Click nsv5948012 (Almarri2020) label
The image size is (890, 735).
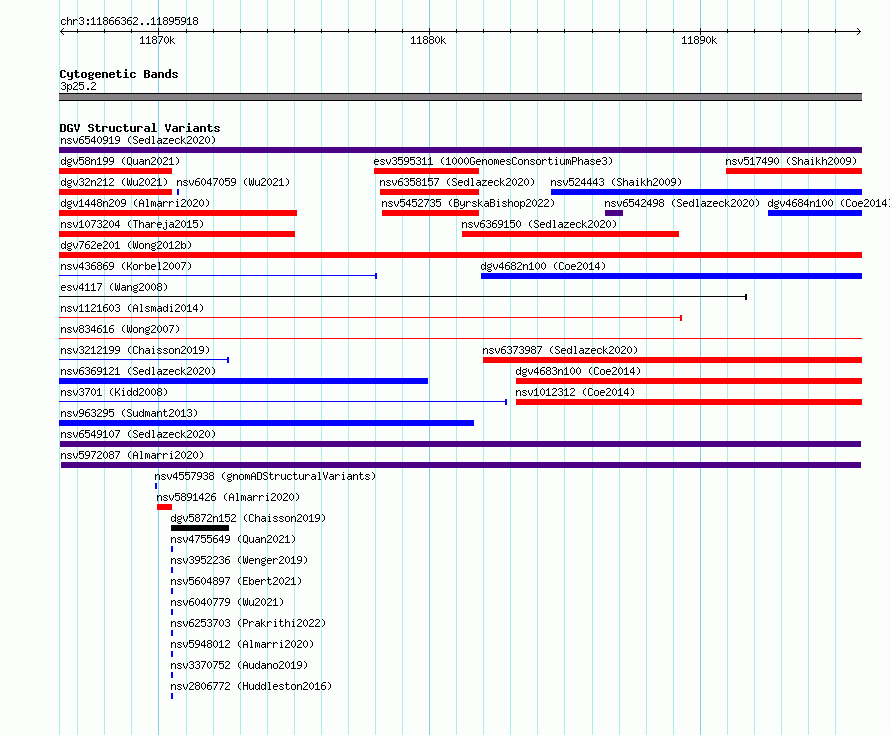242,644
